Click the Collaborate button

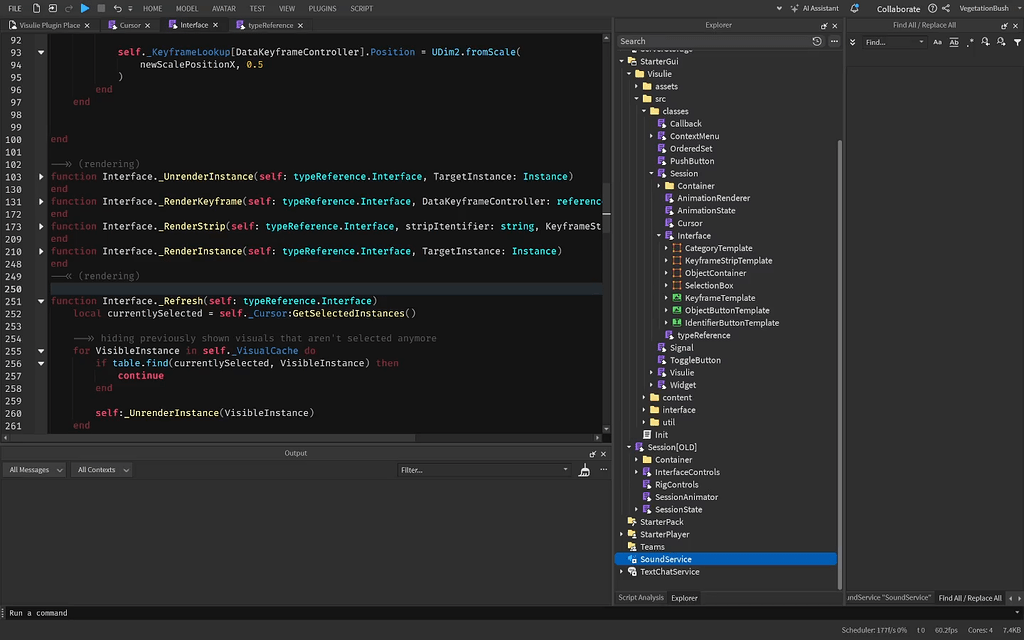(897, 8)
